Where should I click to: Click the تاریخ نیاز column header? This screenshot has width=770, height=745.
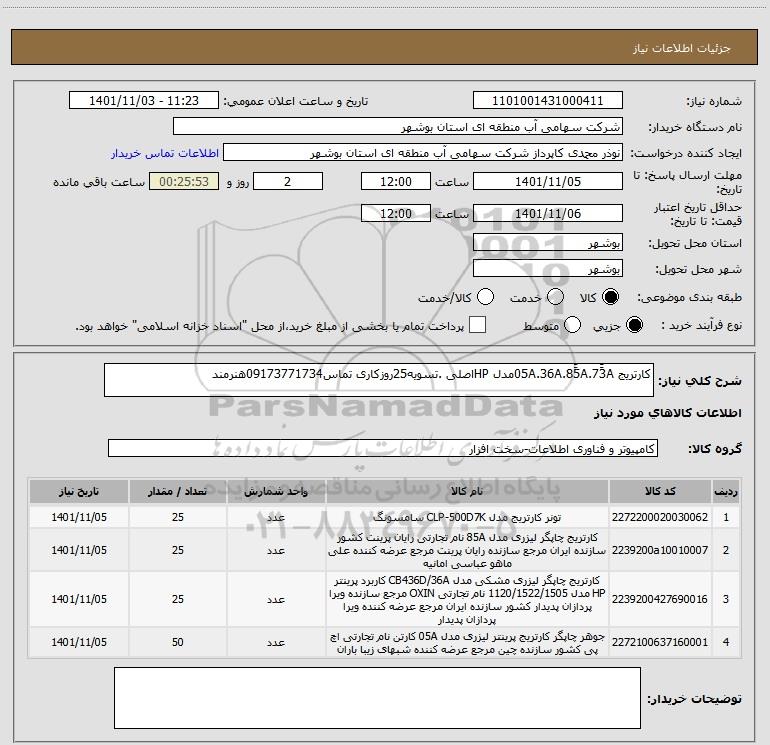pos(79,492)
